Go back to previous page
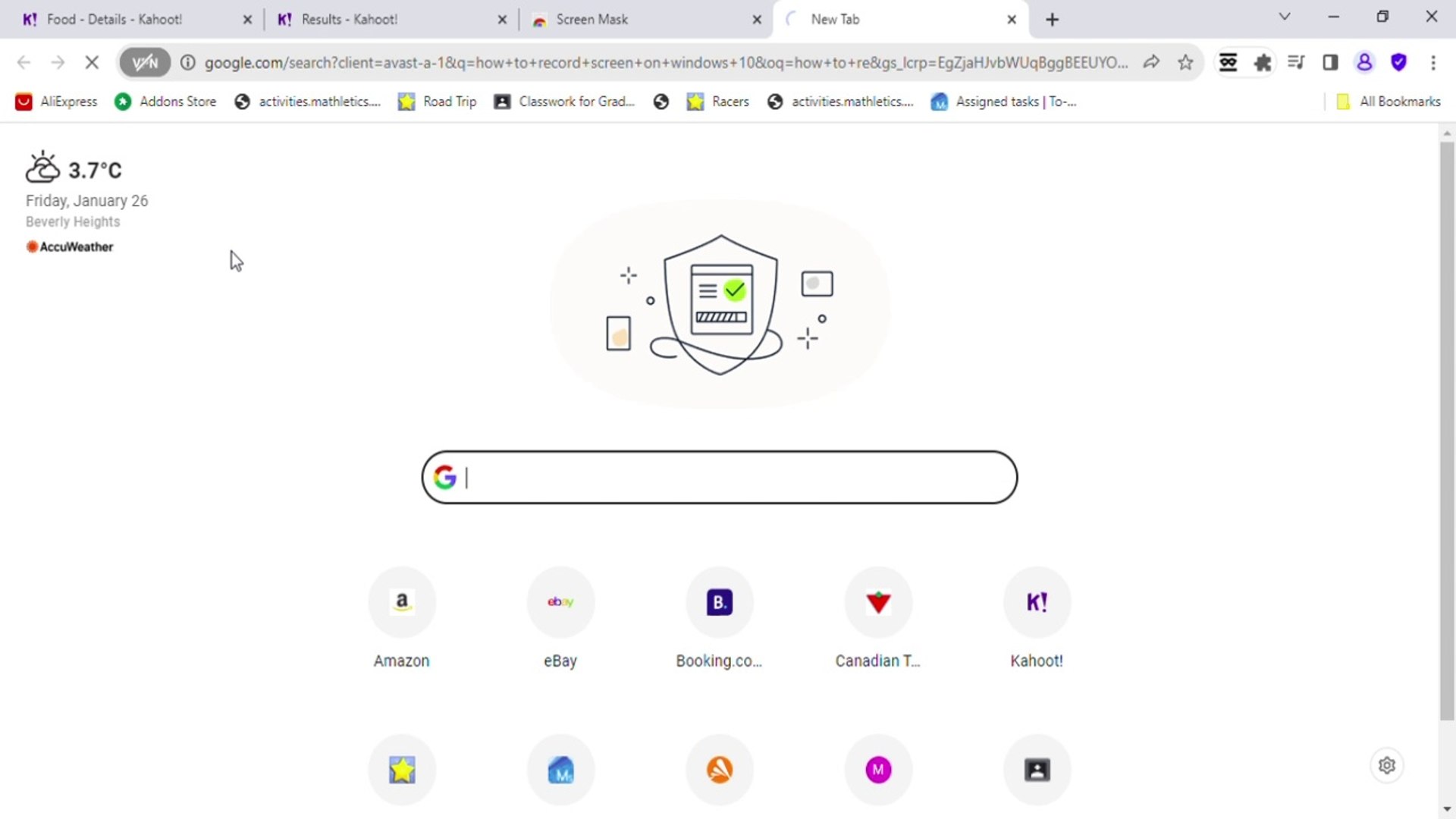This screenshot has width=1456, height=819. click(24, 63)
